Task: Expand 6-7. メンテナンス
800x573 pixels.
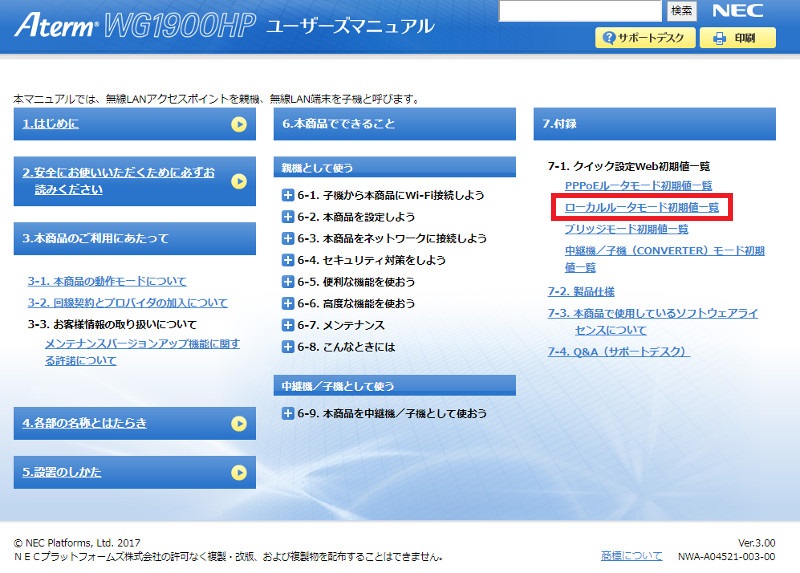Action: tap(288, 325)
